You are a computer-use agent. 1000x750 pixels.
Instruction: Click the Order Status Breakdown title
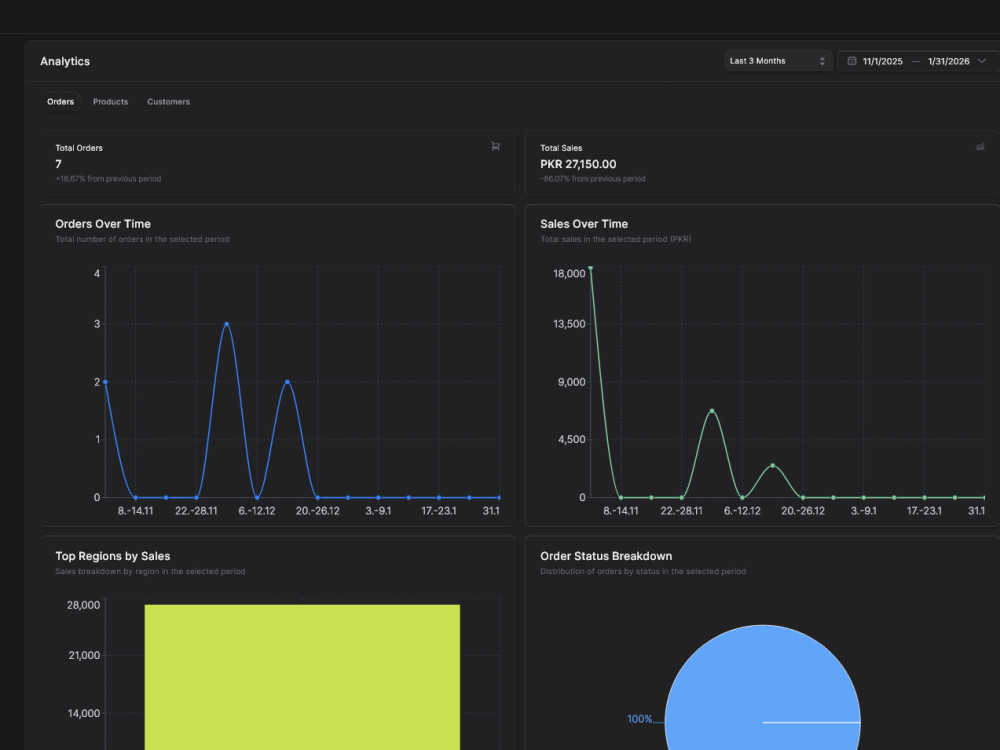coord(606,556)
